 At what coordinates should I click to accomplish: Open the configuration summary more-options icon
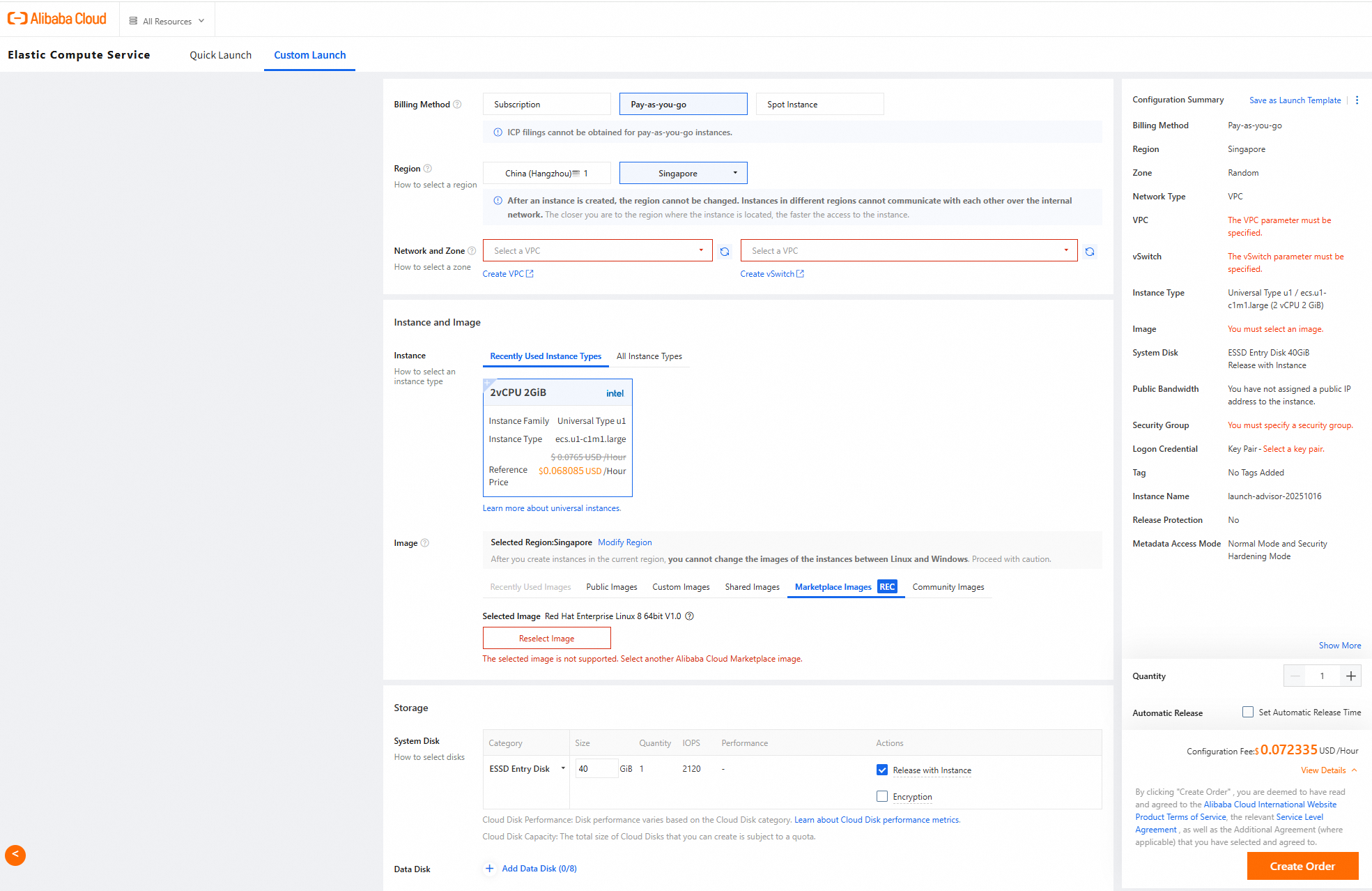1357,100
